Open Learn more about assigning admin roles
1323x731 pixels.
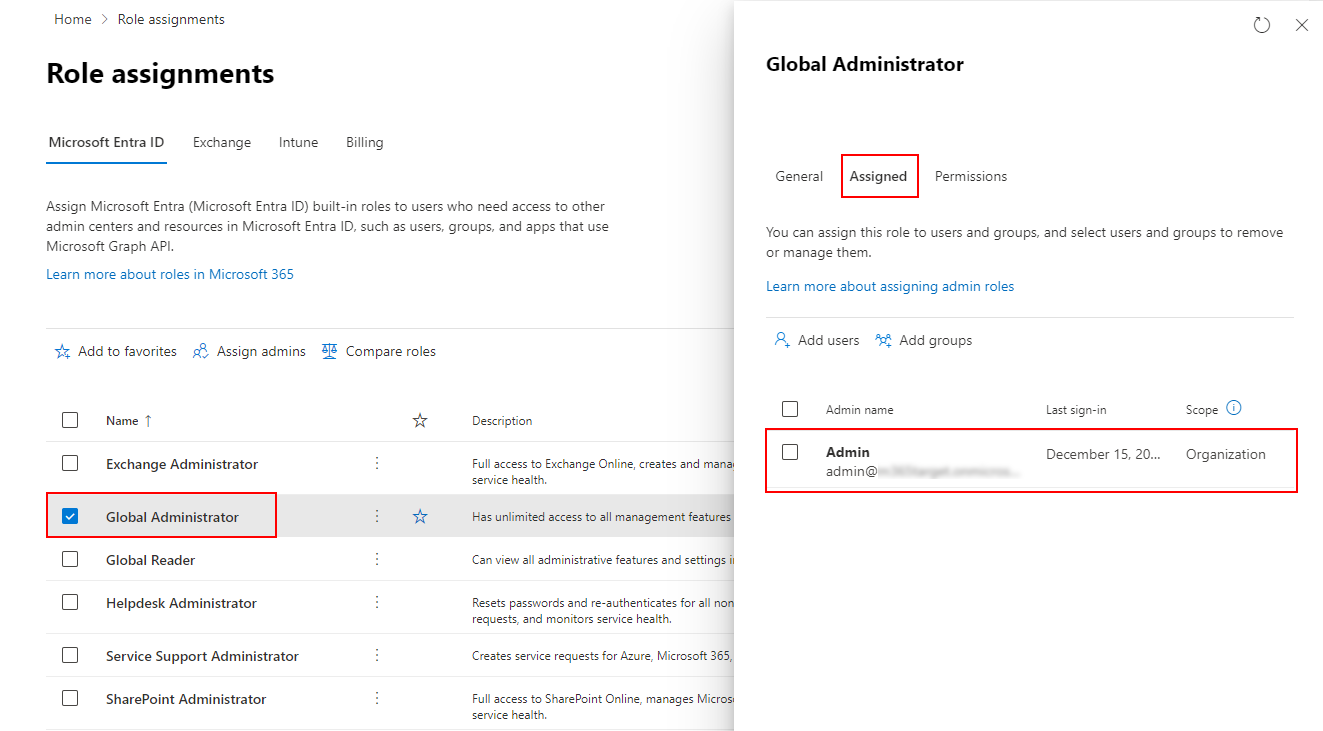889,286
